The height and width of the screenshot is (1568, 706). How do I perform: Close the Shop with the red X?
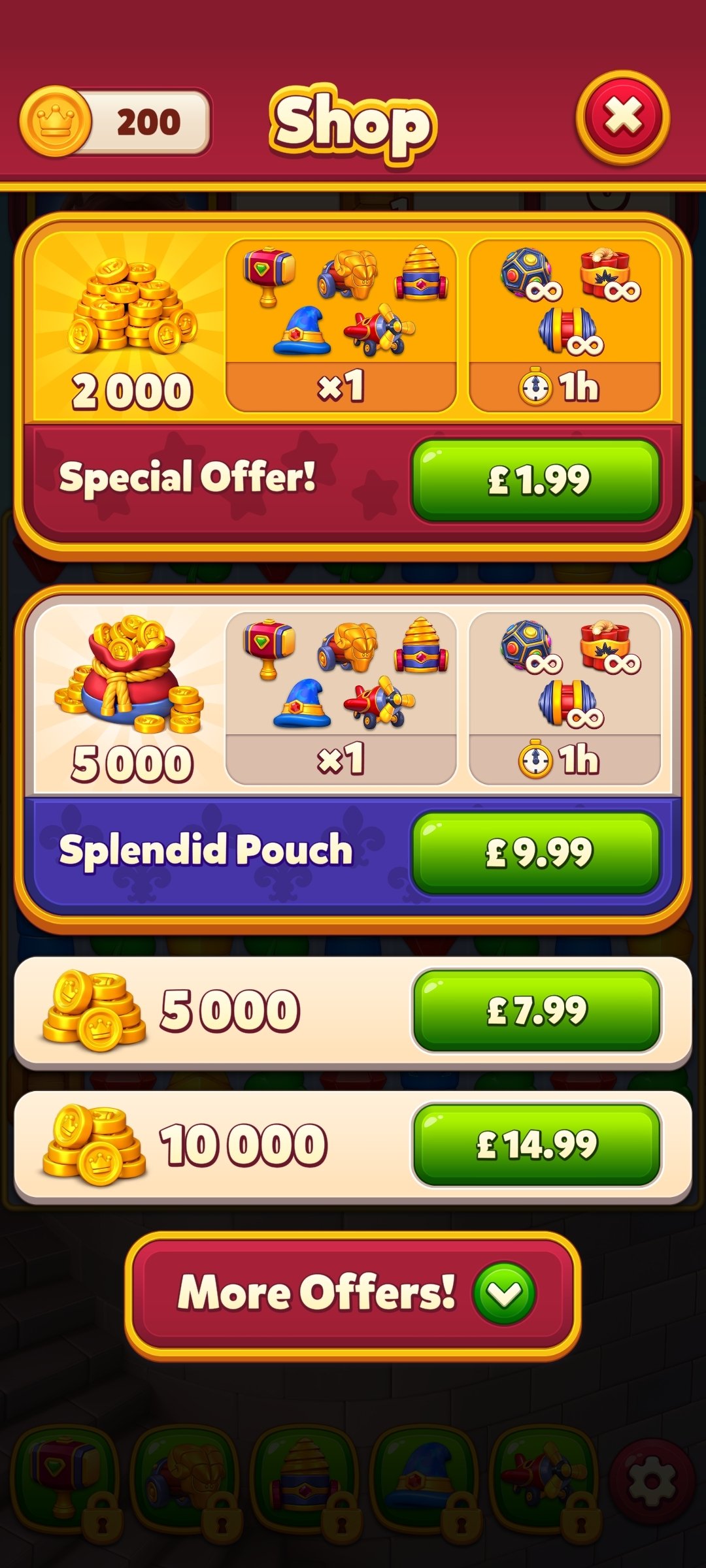coord(623,118)
